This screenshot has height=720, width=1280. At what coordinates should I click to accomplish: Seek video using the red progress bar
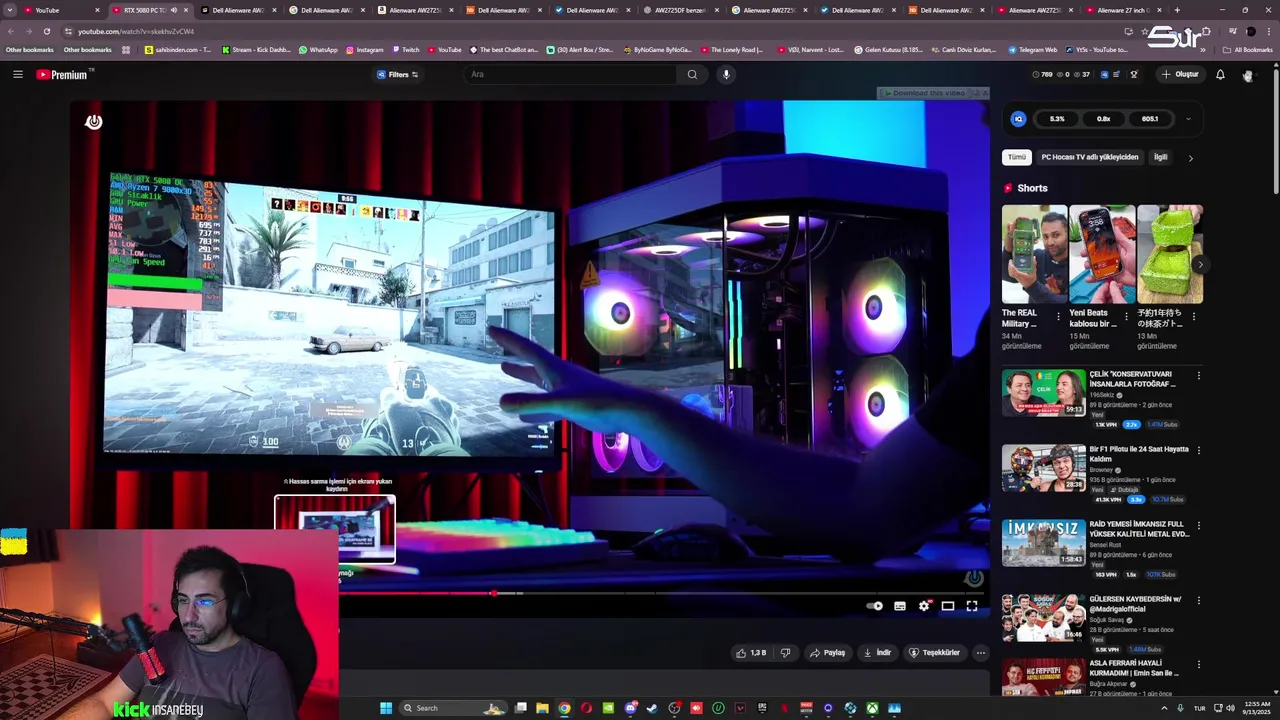[660, 593]
